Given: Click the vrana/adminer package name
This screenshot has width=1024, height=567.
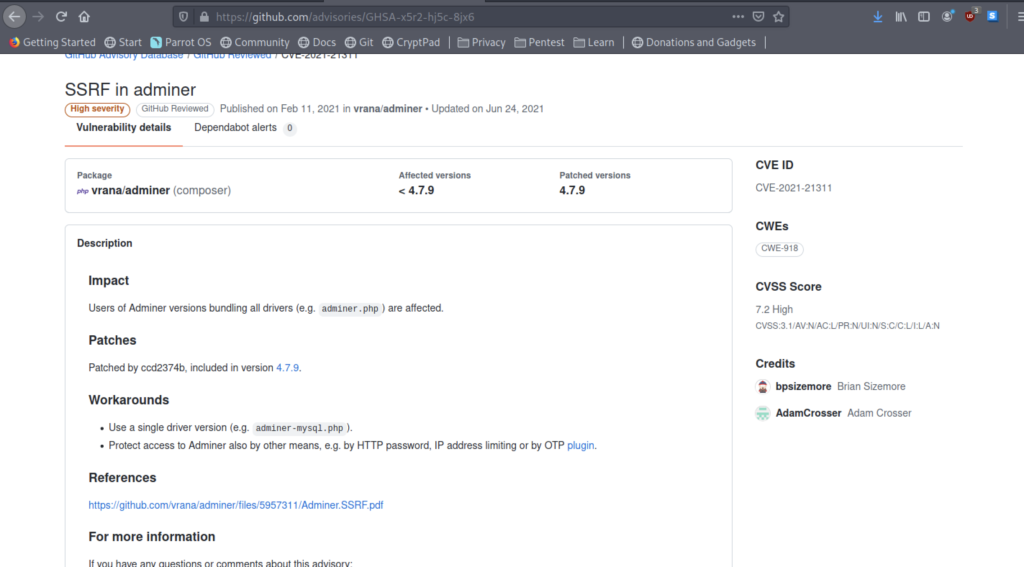Looking at the screenshot, I should pos(131,191).
